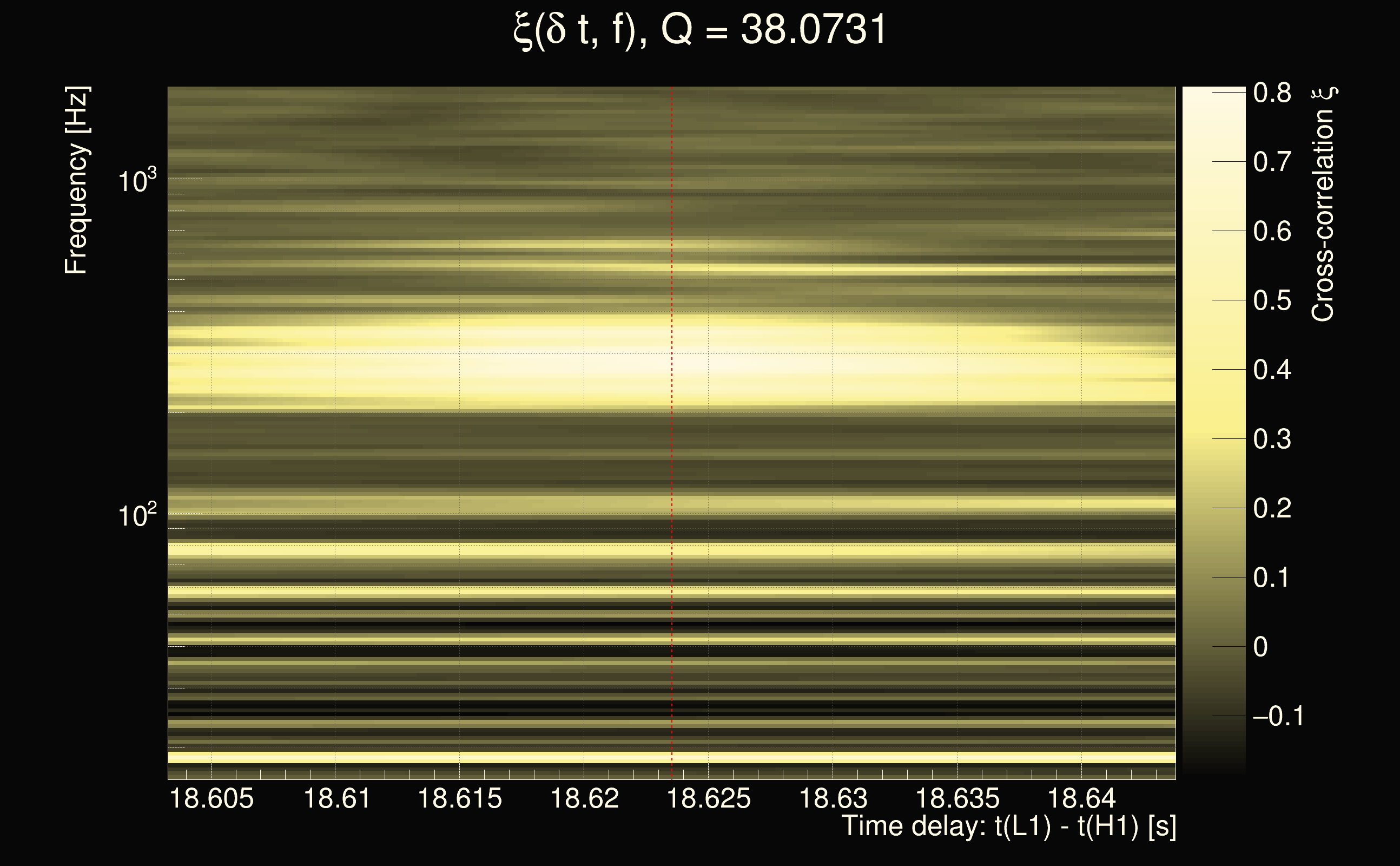Click the Time delay t(L1) - t(H1) axis label
This screenshot has width=1400, height=866.
pyautogui.click(x=1008, y=826)
